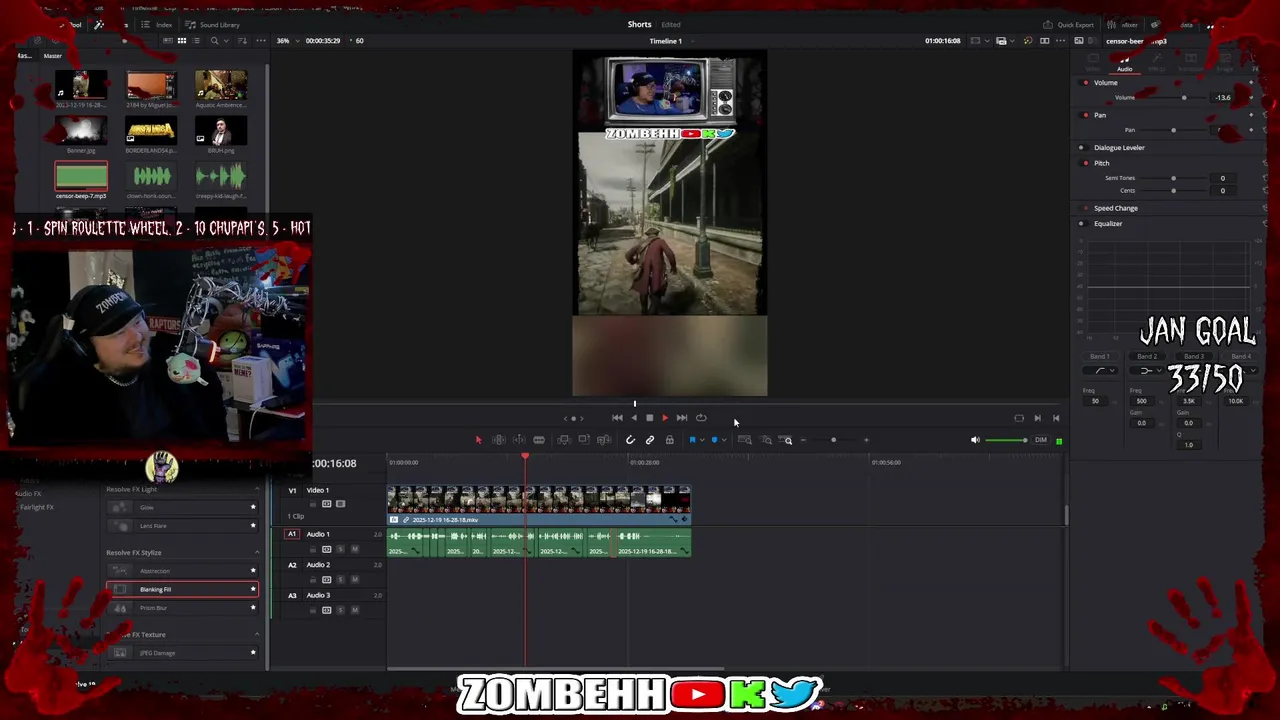
Task: Collapse the Resolve FX Stylize category
Action: click(257, 552)
